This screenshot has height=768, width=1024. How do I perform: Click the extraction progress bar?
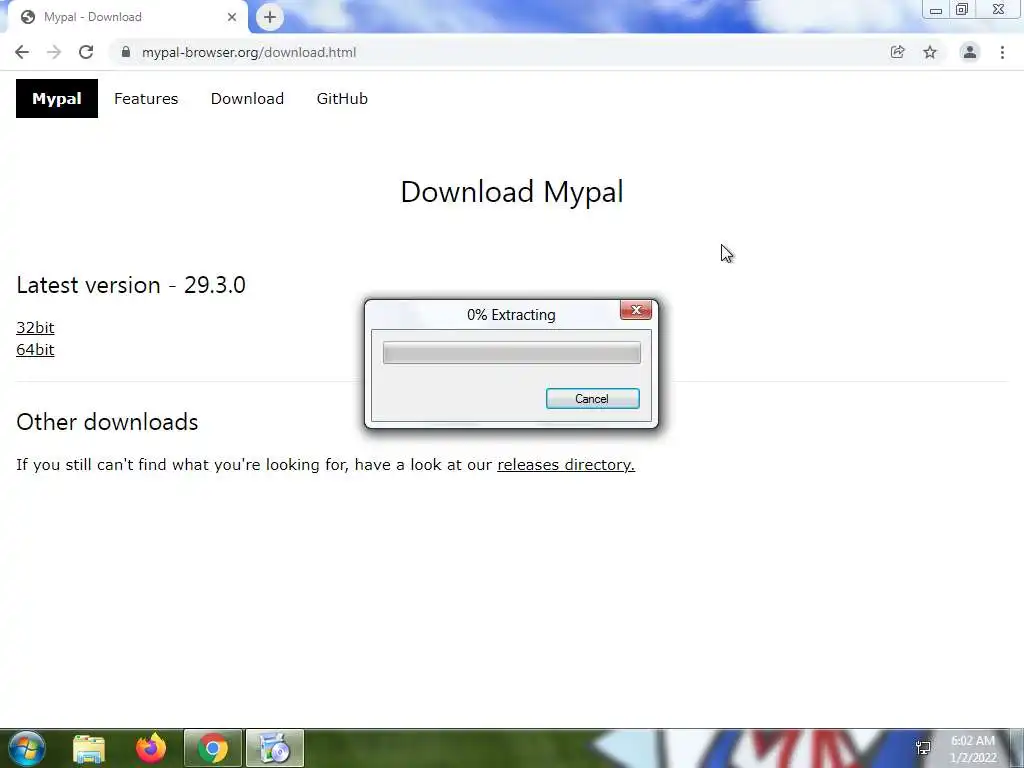point(511,353)
